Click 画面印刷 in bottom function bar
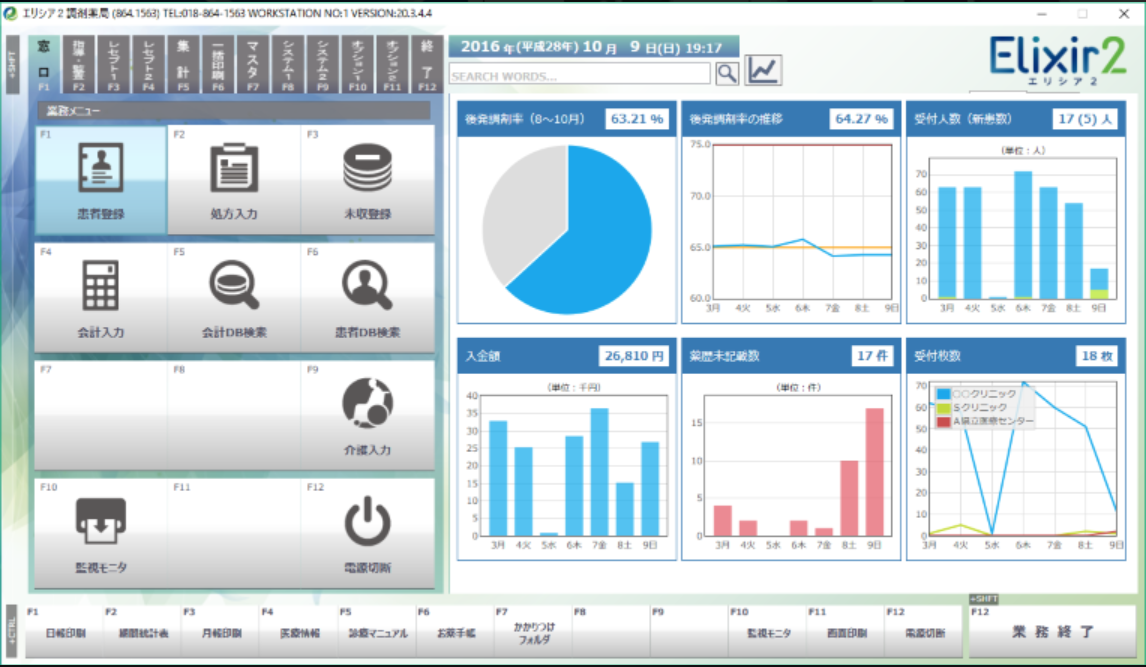The height and width of the screenshot is (667, 1146). pyautogui.click(x=845, y=633)
